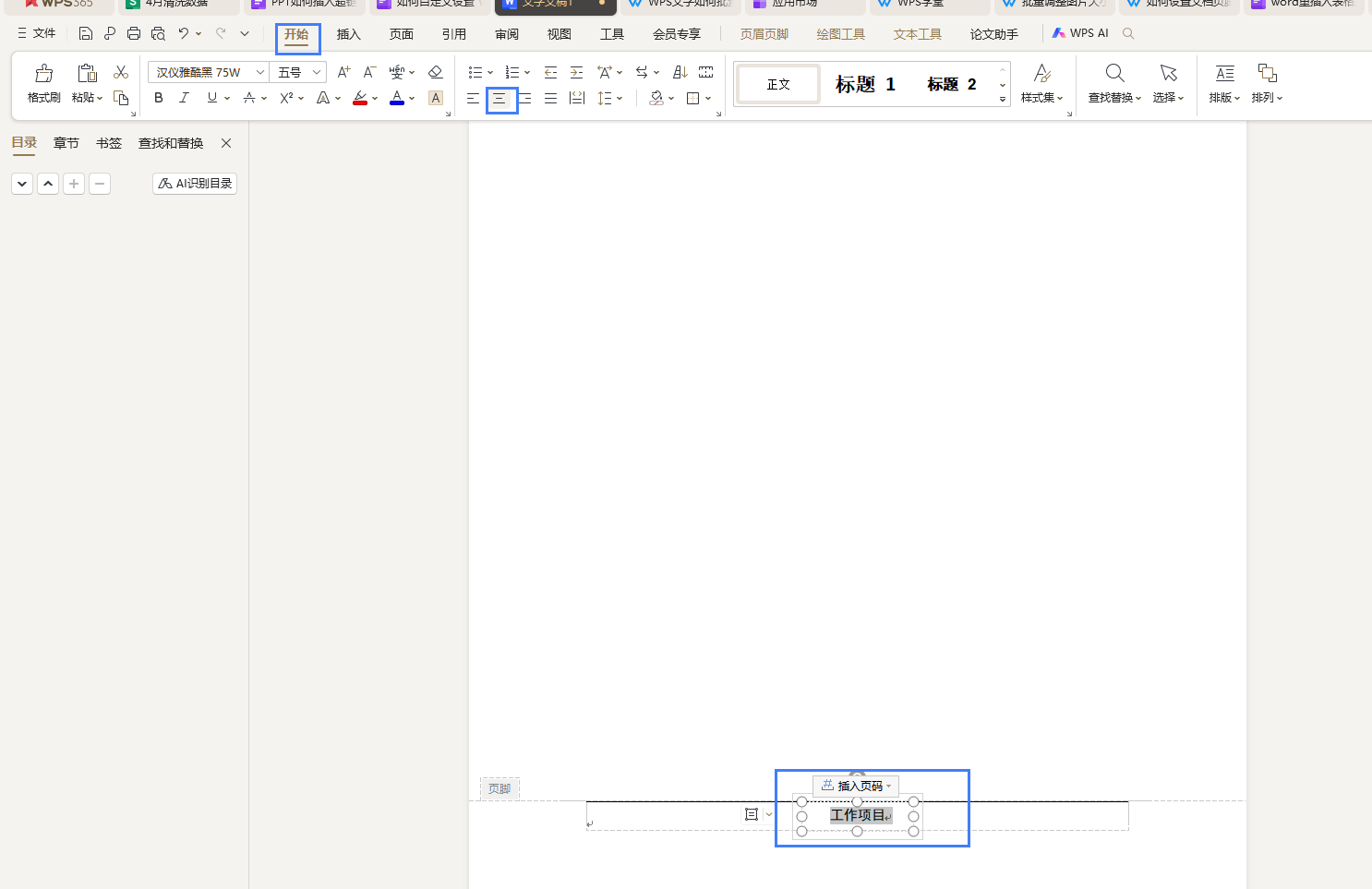
Task: Open the 书签 (Bookmarks) pane tab
Action: (109, 143)
